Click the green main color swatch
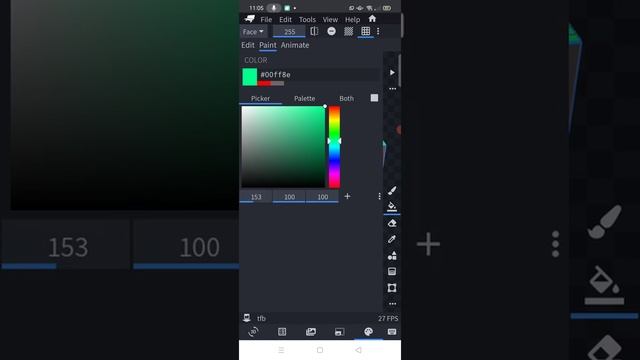The image size is (640, 360). (x=250, y=77)
